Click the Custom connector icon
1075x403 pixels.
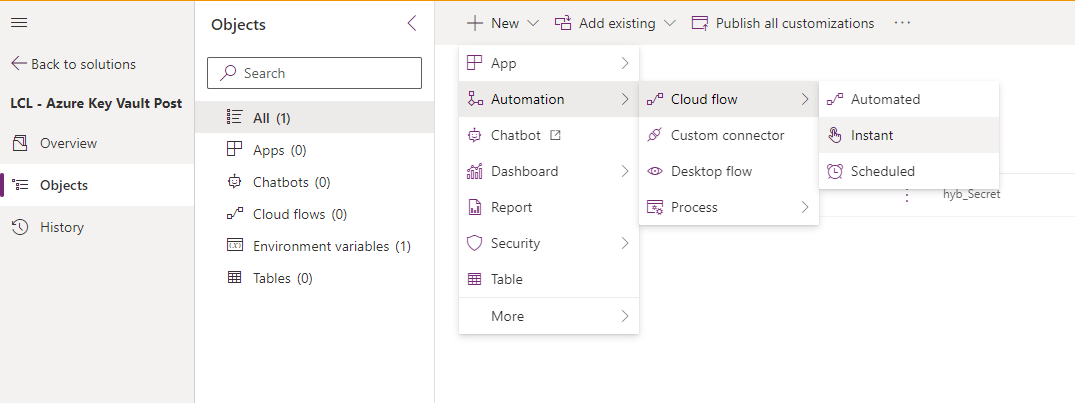[x=655, y=135]
